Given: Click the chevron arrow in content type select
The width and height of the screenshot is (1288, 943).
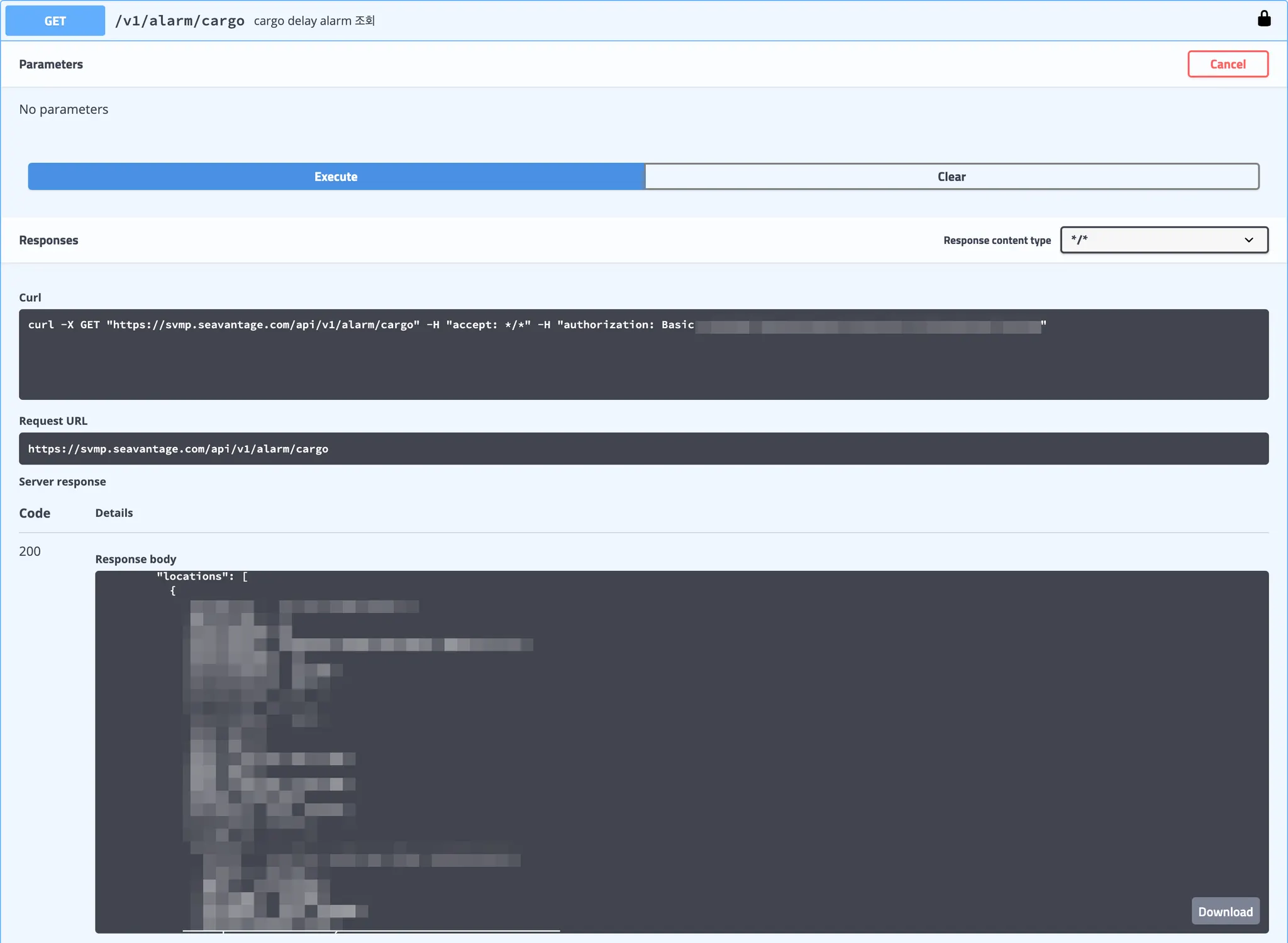Looking at the screenshot, I should [x=1248, y=240].
